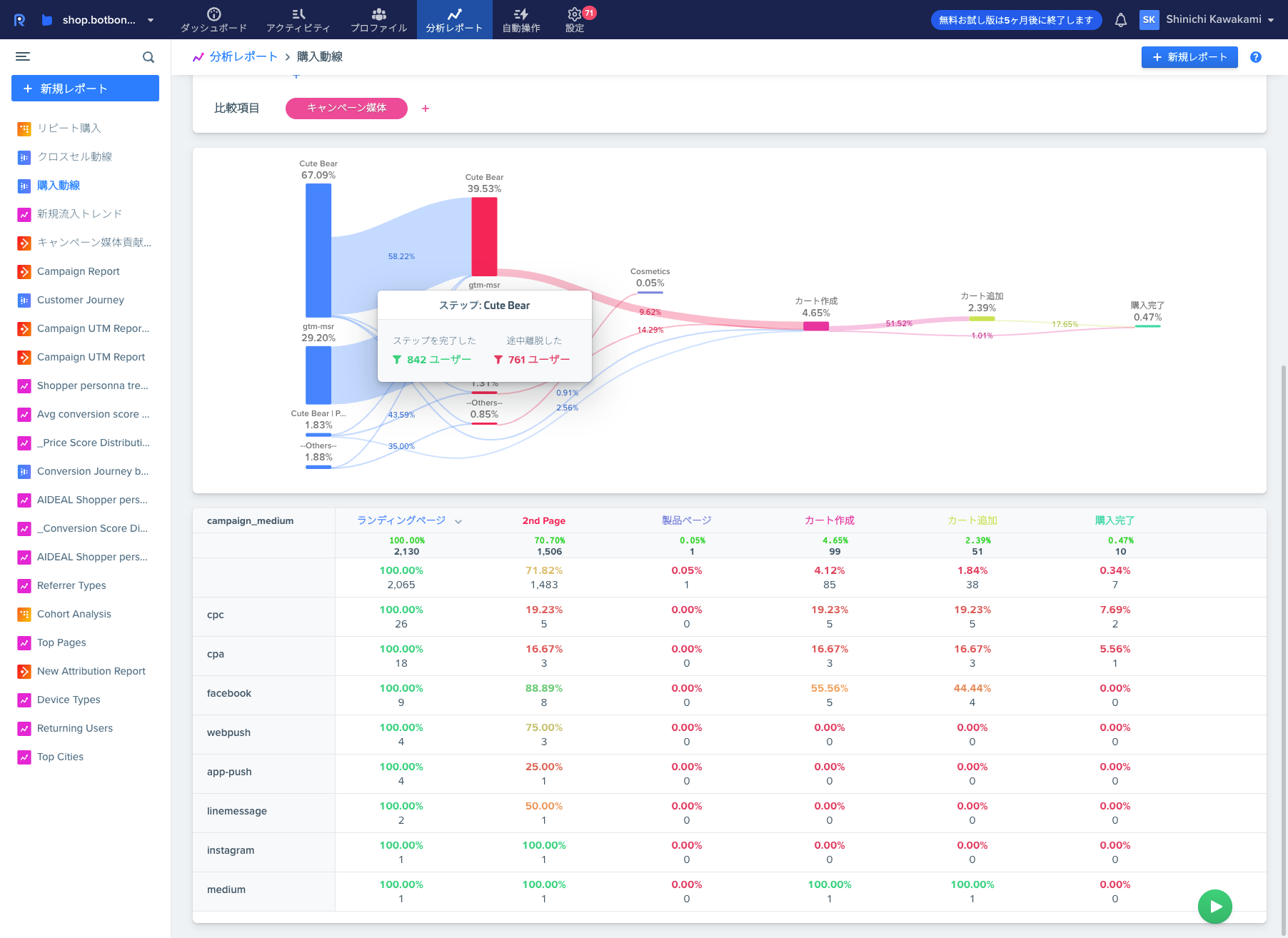Click the R logo icon
The image size is (1288, 938).
[x=19, y=20]
